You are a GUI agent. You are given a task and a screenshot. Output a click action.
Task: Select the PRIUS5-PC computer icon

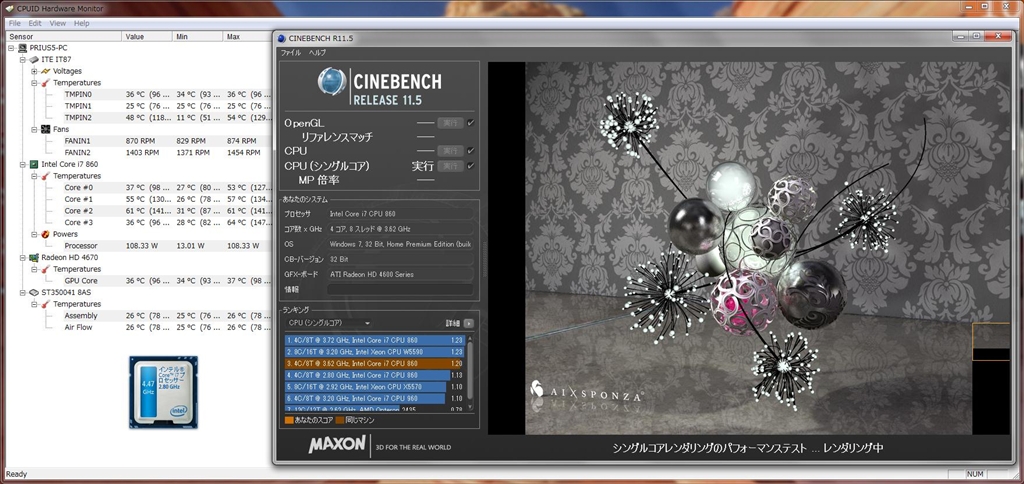click(x=22, y=48)
